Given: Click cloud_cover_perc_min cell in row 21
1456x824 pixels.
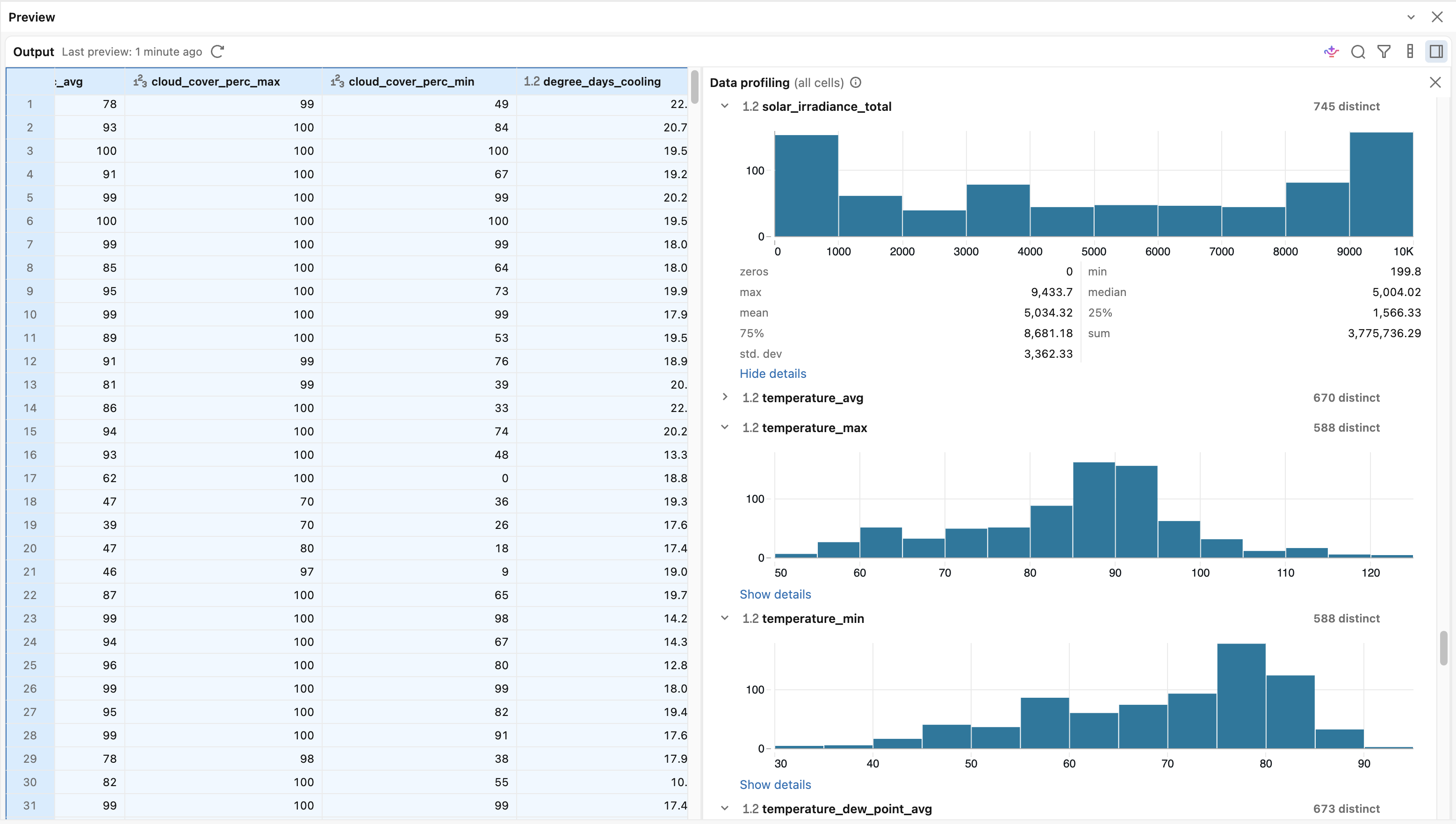Looking at the screenshot, I should coord(419,571).
